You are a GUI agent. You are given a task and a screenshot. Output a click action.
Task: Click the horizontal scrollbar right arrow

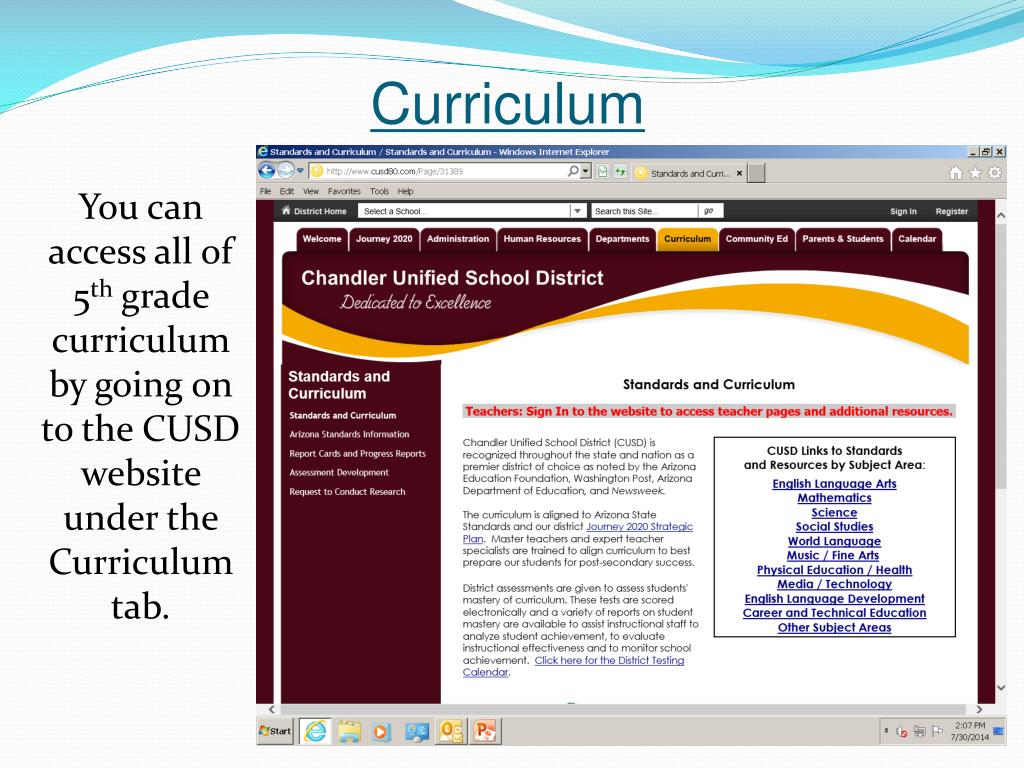click(x=979, y=709)
